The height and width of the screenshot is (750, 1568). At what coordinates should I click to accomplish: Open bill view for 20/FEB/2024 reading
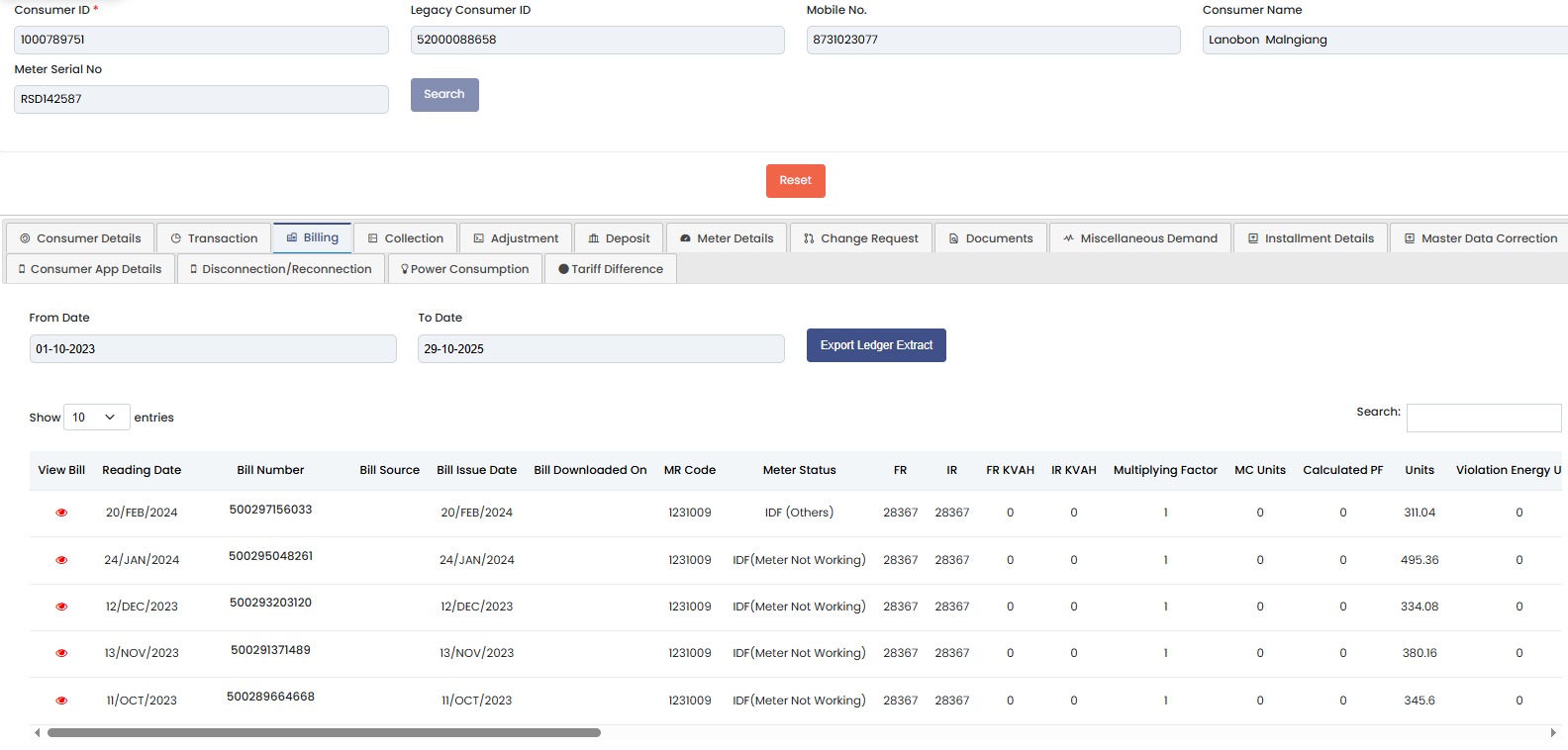(61, 513)
